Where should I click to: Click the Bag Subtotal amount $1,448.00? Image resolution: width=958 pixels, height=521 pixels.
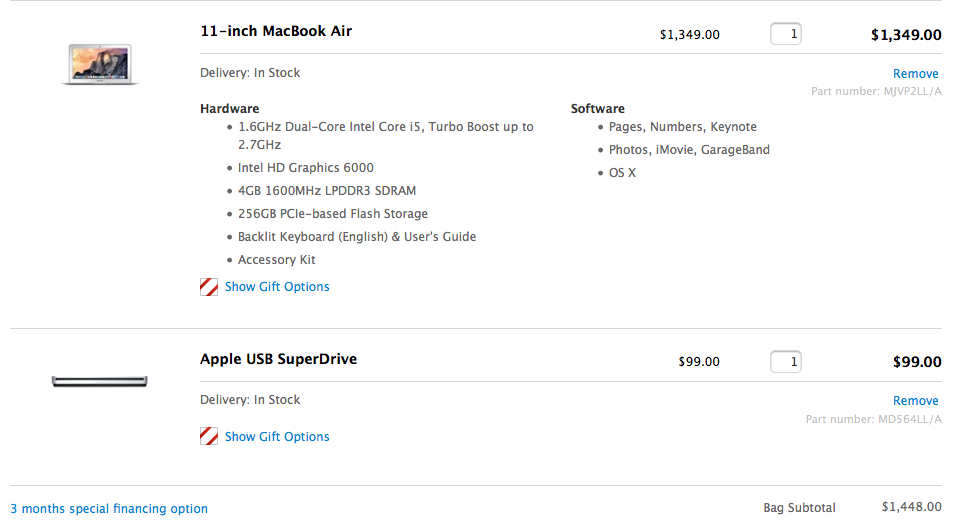tap(912, 506)
